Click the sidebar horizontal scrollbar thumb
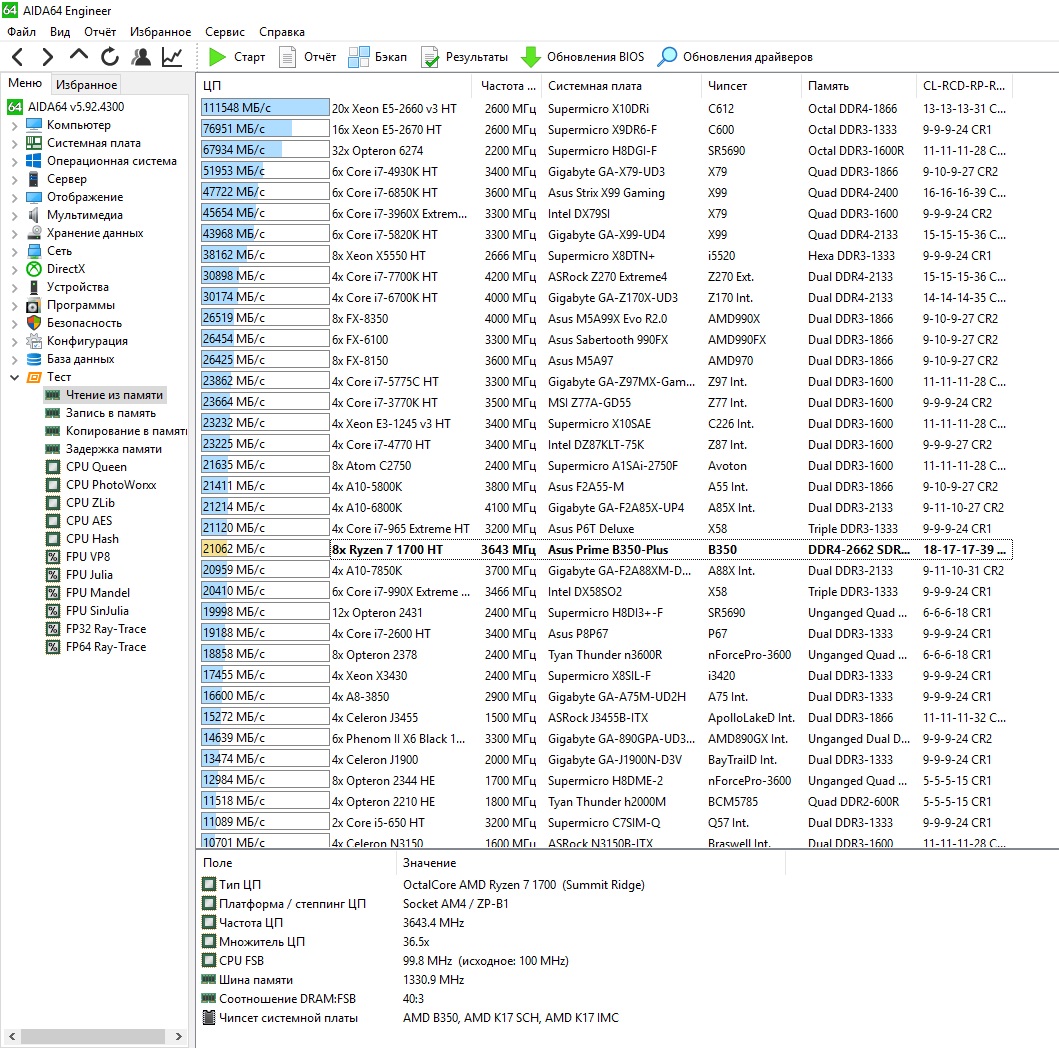 pyautogui.click(x=95, y=1036)
